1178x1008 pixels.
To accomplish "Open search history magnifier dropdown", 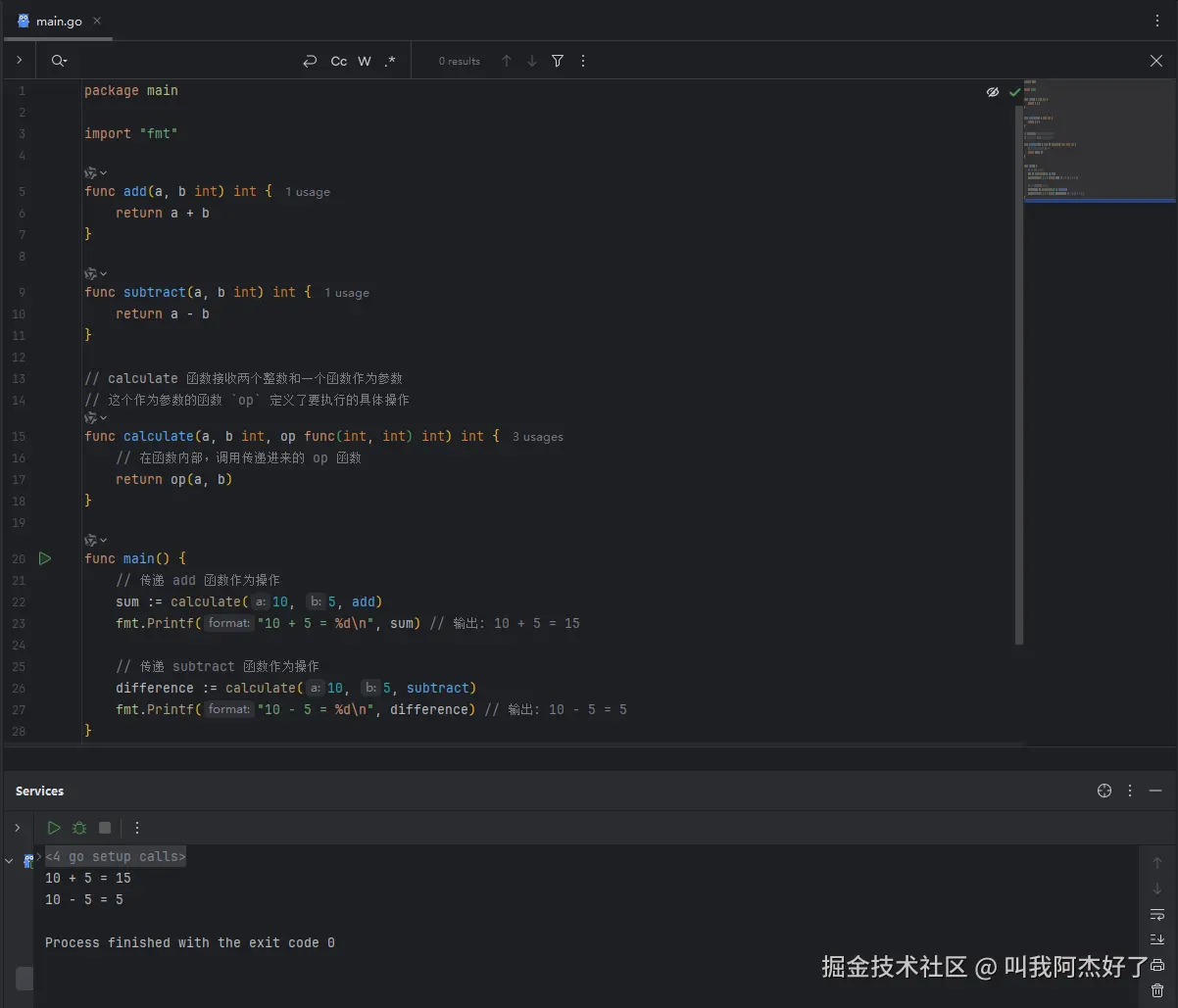I will point(60,61).
